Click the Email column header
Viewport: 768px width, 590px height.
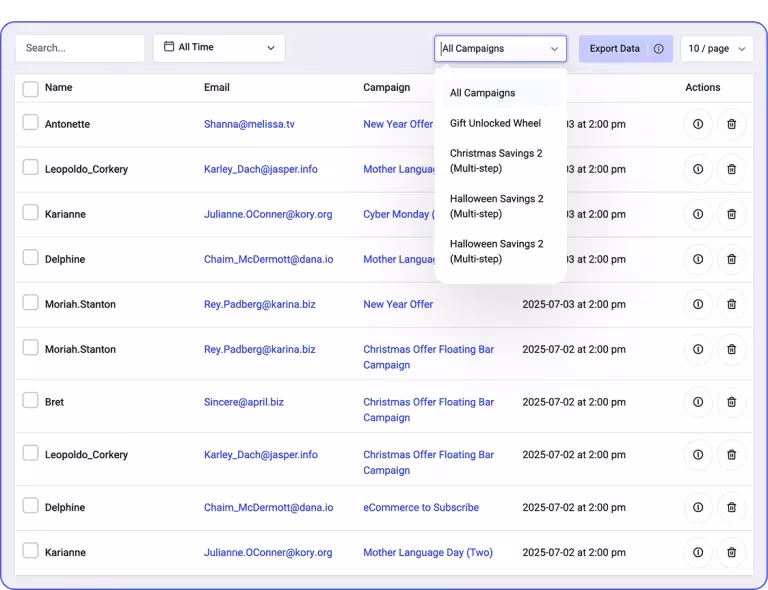[216, 88]
